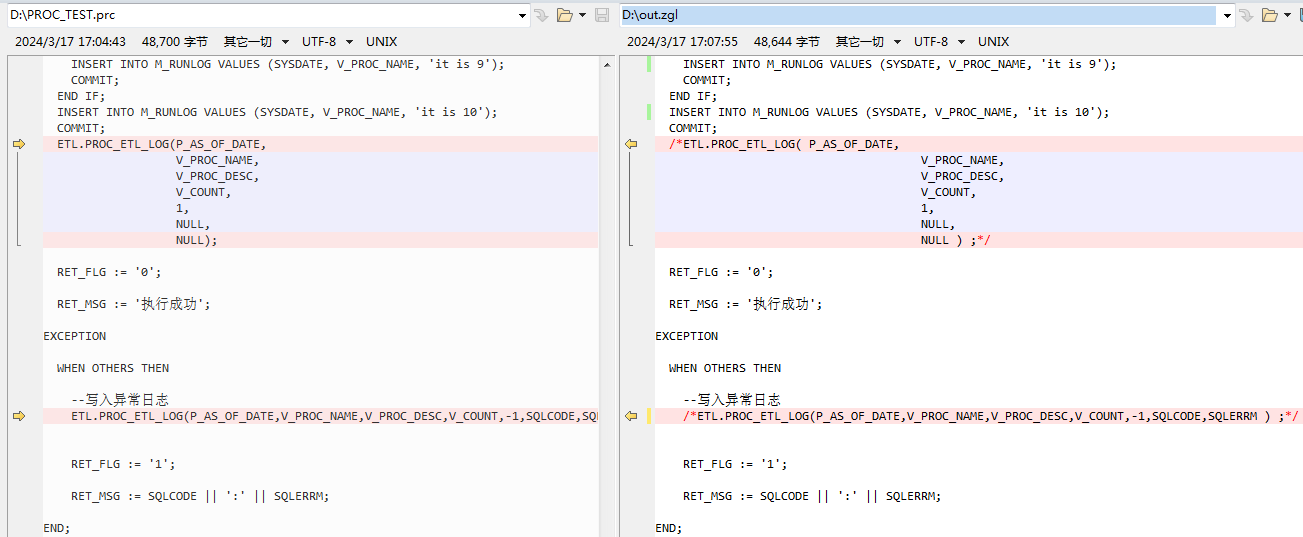The image size is (1303, 537).
Task: Click the right pane reload arrow icon
Action: point(1246,15)
